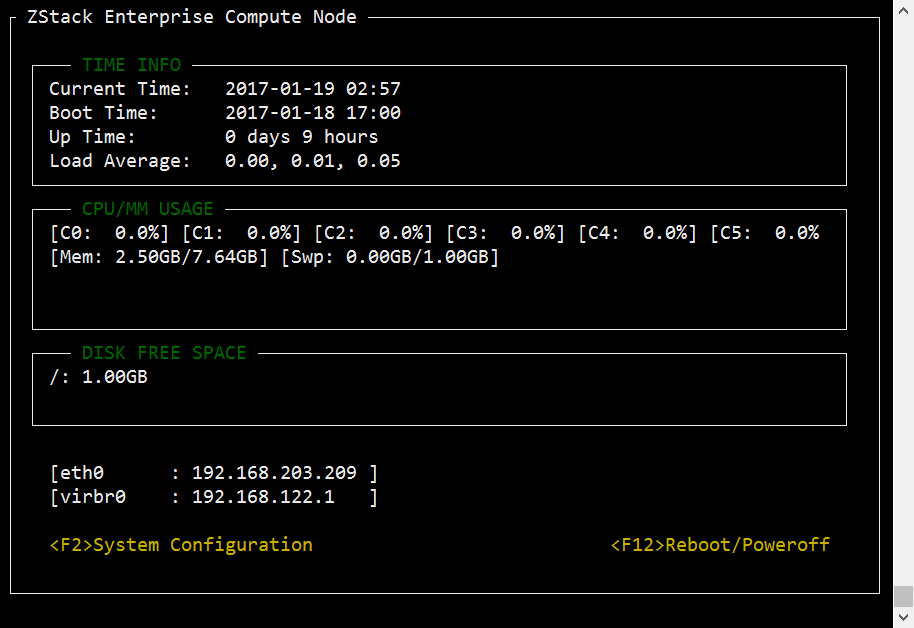Click the ZStack Enterprise Compute Node title

coord(192,17)
